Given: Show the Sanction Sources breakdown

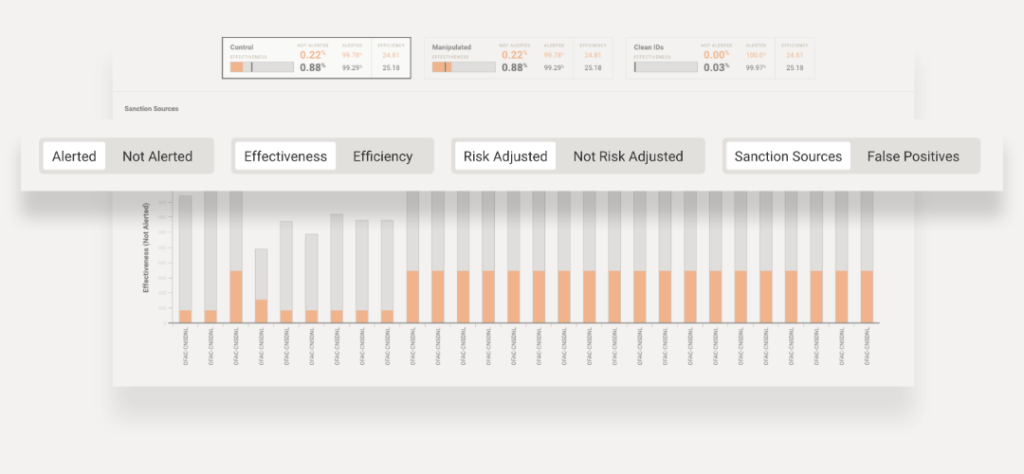Looking at the screenshot, I should (x=788, y=156).
